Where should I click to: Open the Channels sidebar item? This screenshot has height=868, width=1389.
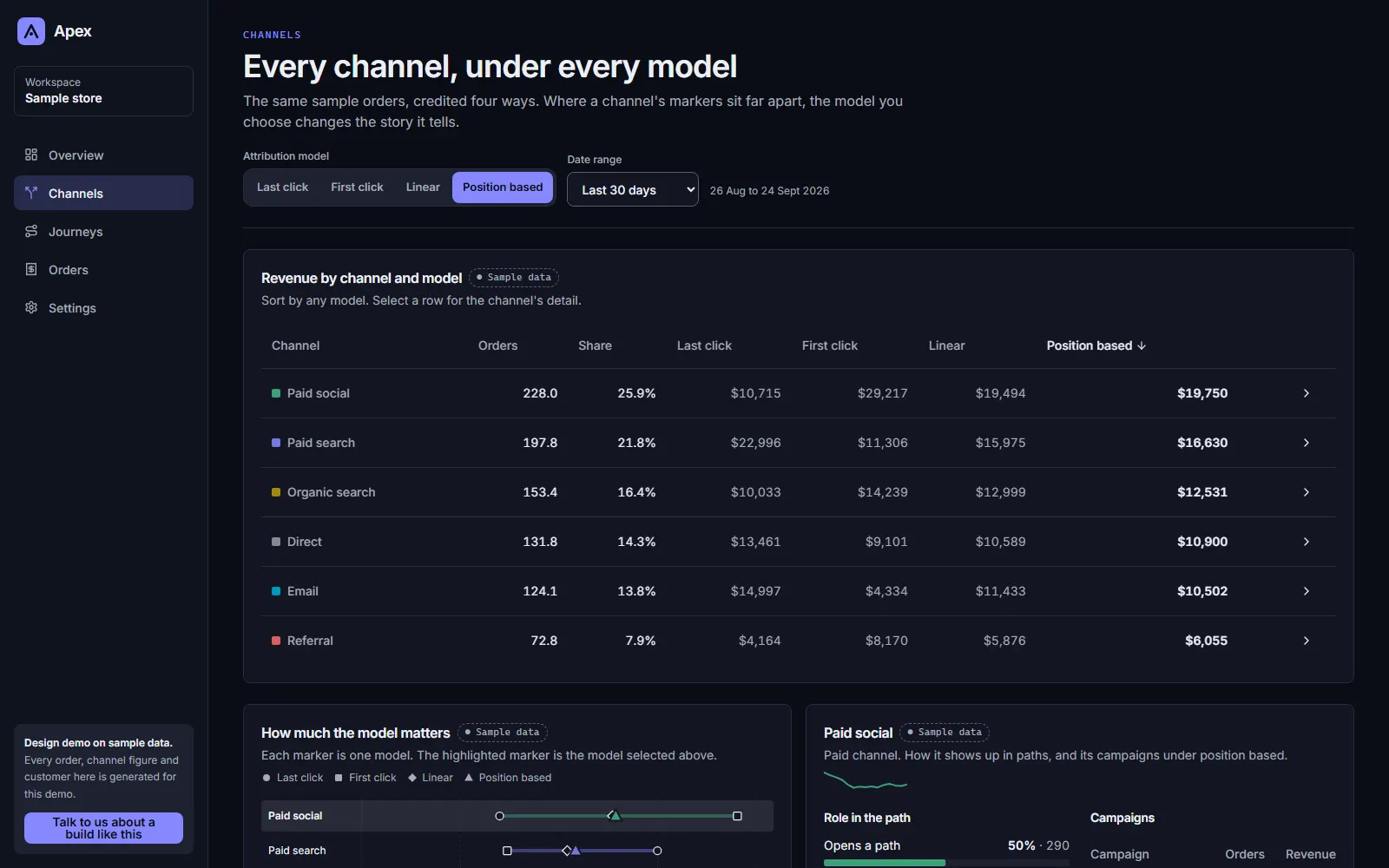103,193
